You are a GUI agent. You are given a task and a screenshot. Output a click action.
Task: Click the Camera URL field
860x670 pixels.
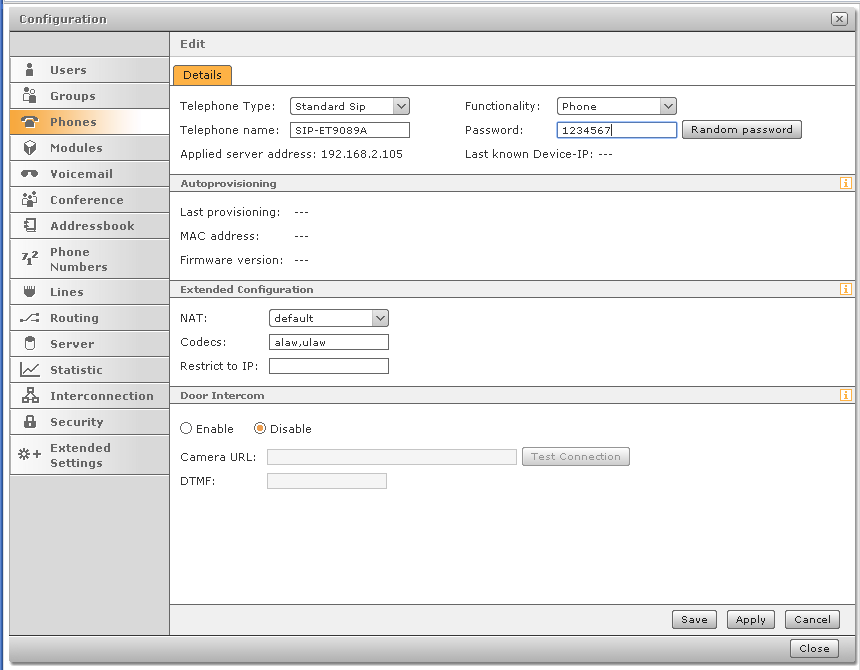pyautogui.click(x=392, y=457)
